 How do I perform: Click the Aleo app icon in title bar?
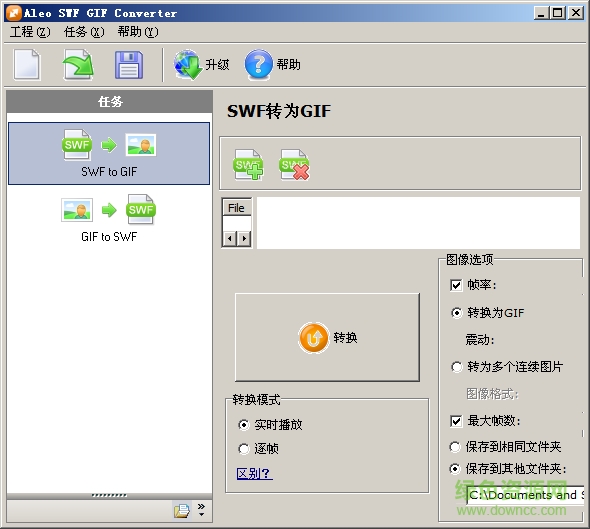pyautogui.click(x=14, y=13)
